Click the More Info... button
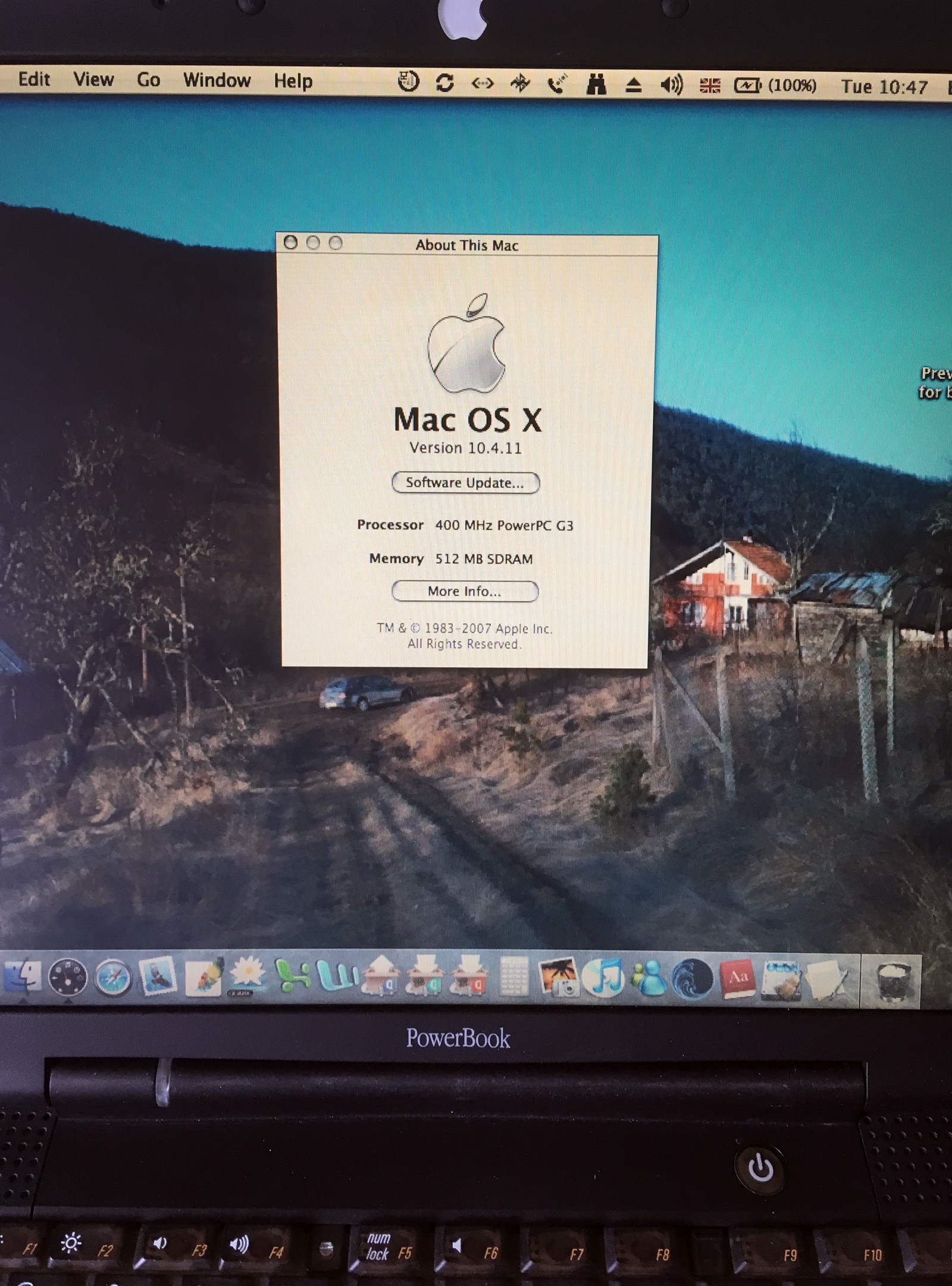The image size is (952, 1286). (465, 592)
